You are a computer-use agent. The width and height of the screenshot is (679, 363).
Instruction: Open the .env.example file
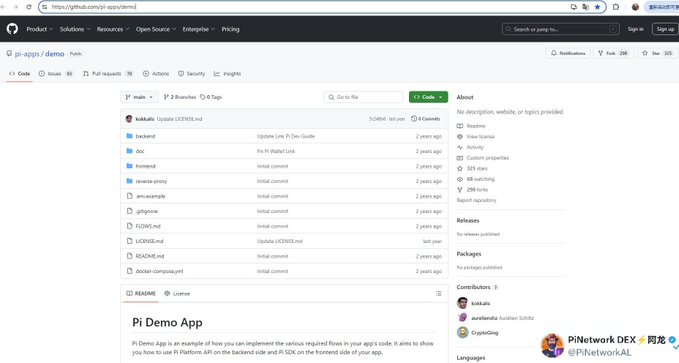[150, 196]
